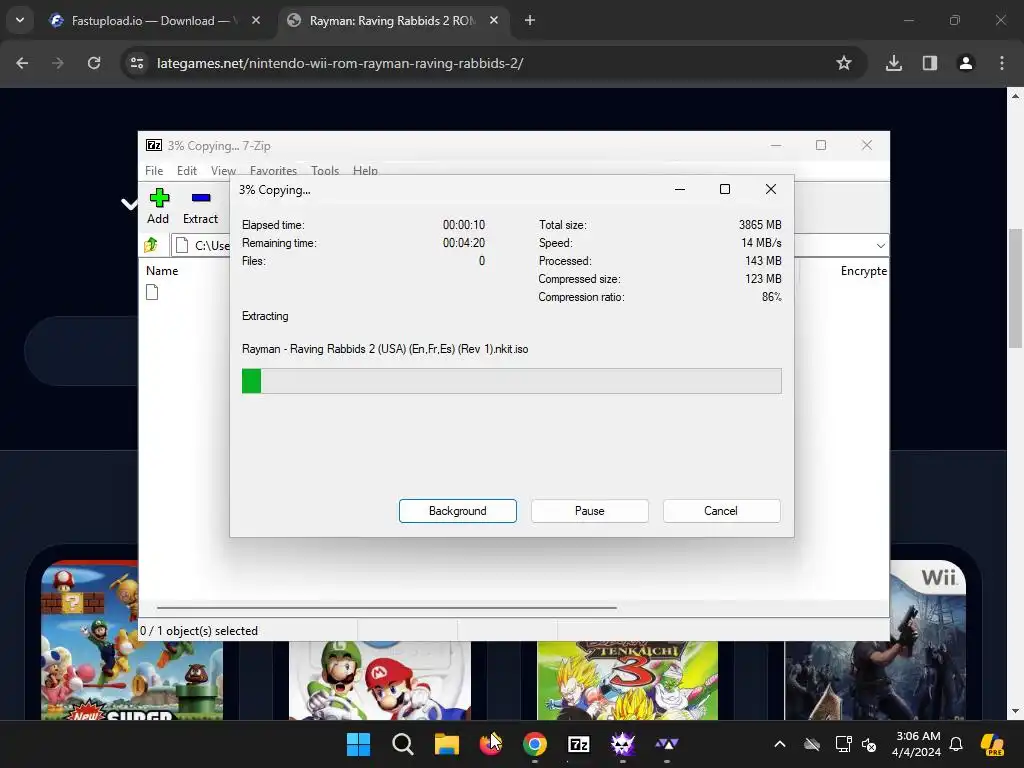This screenshot has width=1024, height=768.
Task: Pause the extraction
Action: [590, 511]
